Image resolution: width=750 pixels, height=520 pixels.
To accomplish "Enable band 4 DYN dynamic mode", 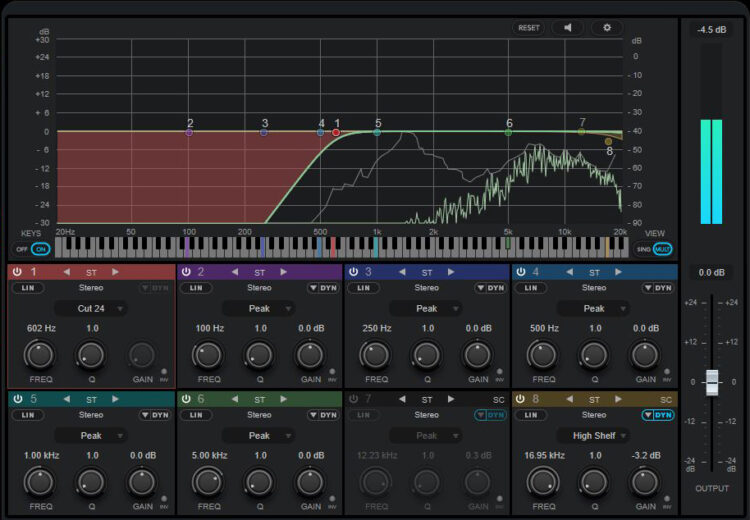I will 658,288.
